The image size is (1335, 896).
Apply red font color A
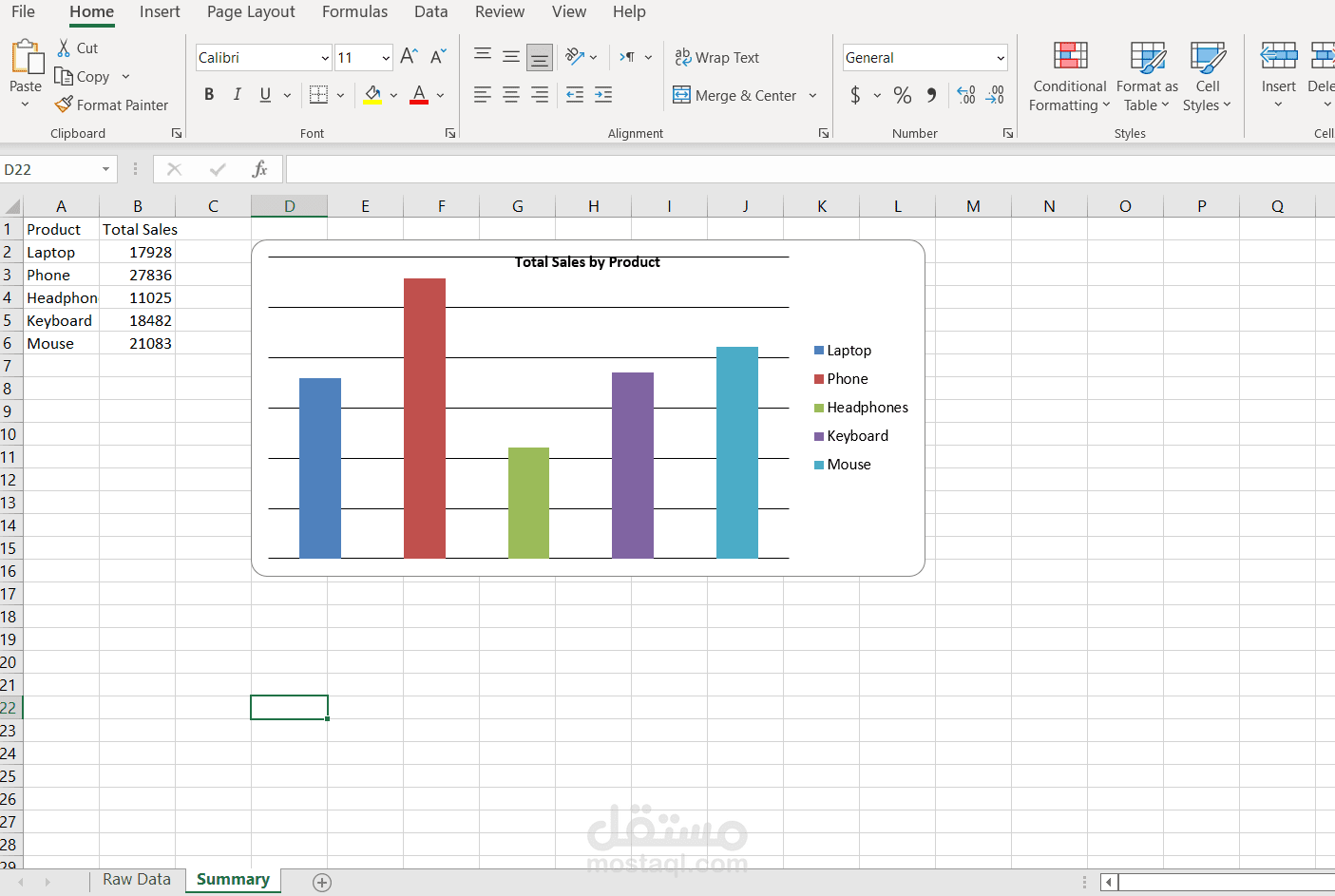pos(419,94)
